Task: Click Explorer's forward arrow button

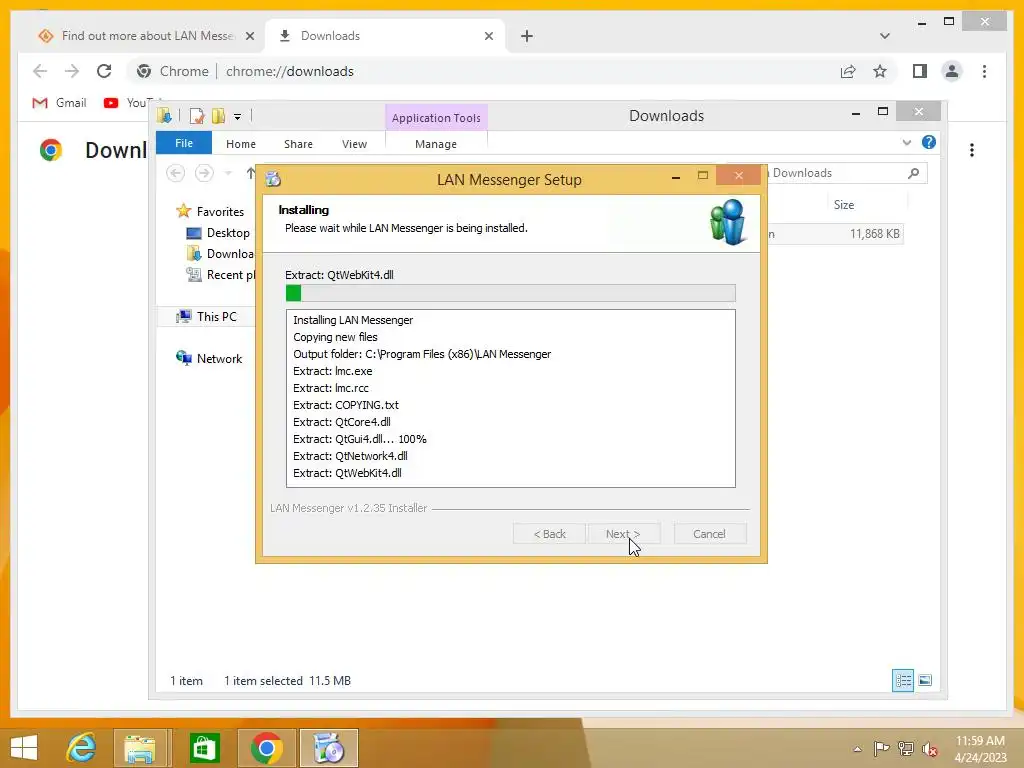Action: pos(204,173)
